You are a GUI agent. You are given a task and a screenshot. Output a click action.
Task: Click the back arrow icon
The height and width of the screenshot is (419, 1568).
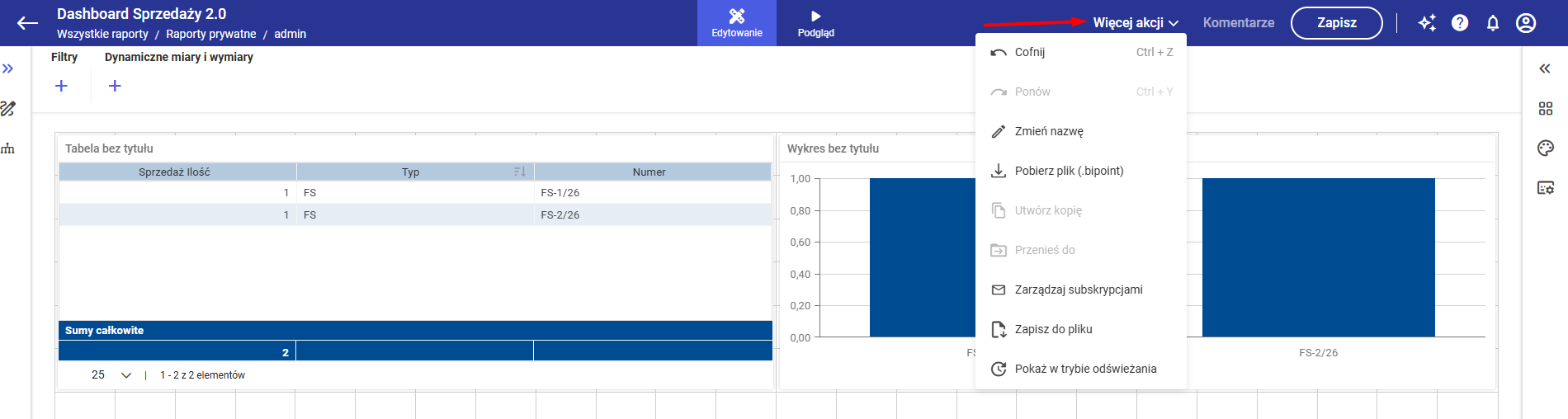point(27,23)
